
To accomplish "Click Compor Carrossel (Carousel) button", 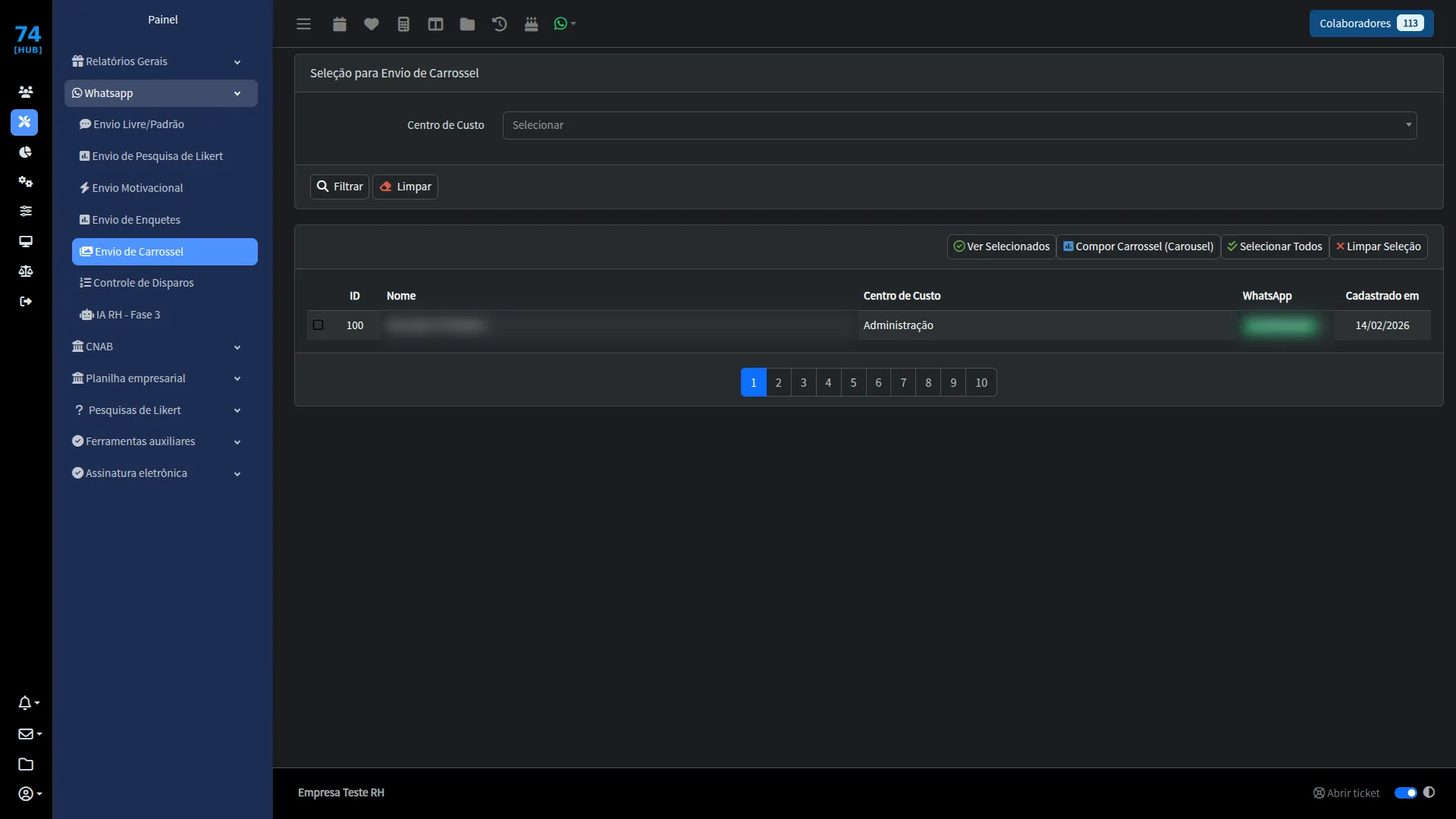I will 1138,246.
